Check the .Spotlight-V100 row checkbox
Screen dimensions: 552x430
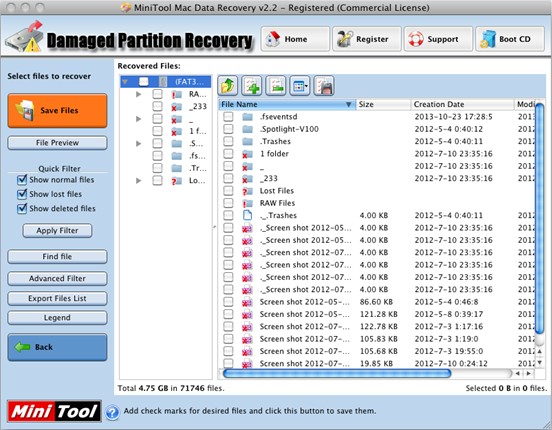[x=228, y=129]
